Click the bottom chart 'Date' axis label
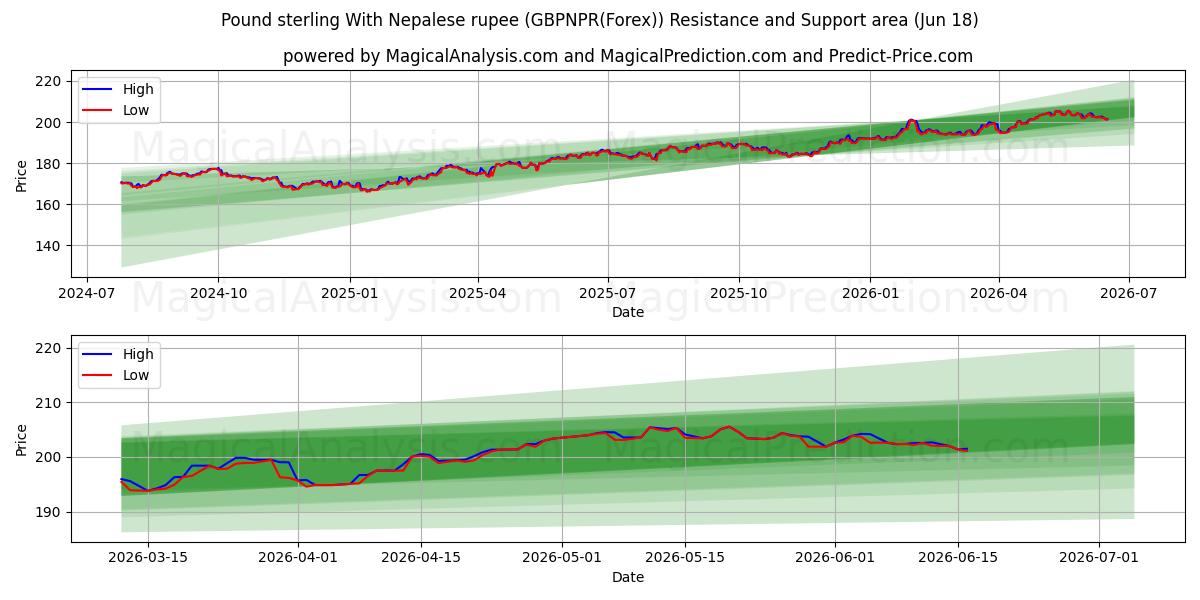The image size is (1200, 600). tap(628, 577)
